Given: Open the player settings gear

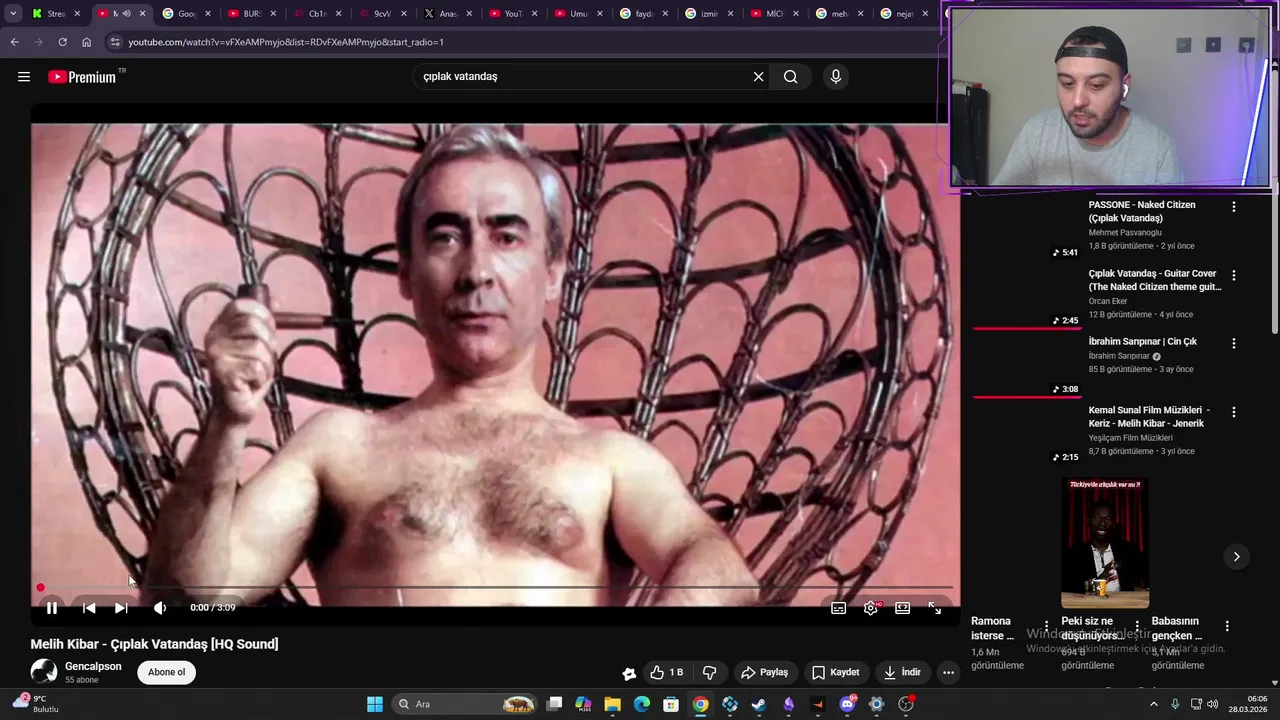Looking at the screenshot, I should coord(871,607).
